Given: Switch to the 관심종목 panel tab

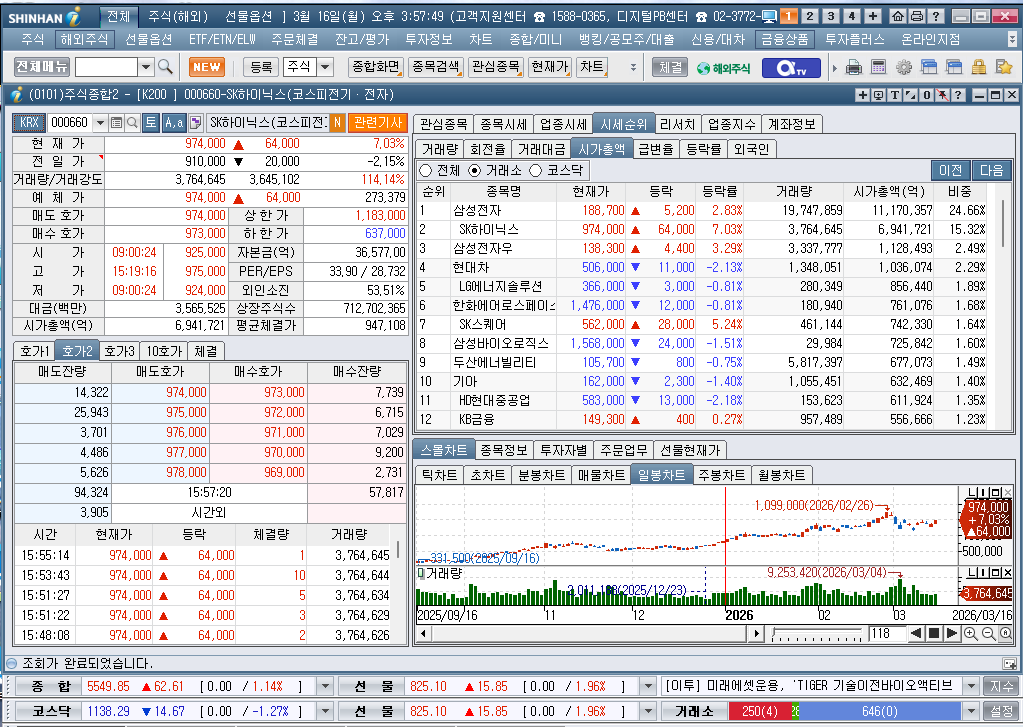Looking at the screenshot, I should (444, 124).
